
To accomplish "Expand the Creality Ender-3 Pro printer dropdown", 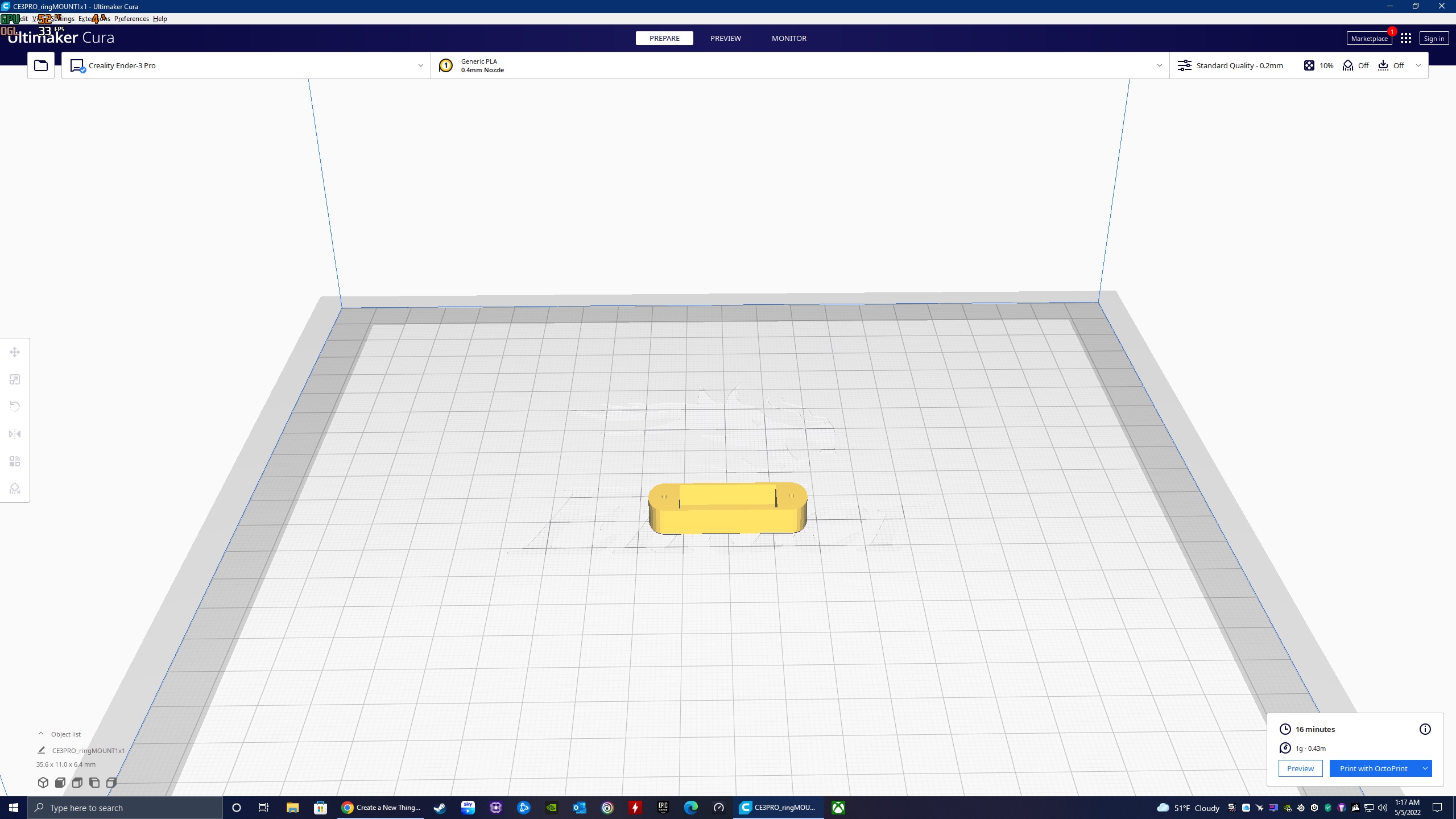I will [x=246, y=65].
